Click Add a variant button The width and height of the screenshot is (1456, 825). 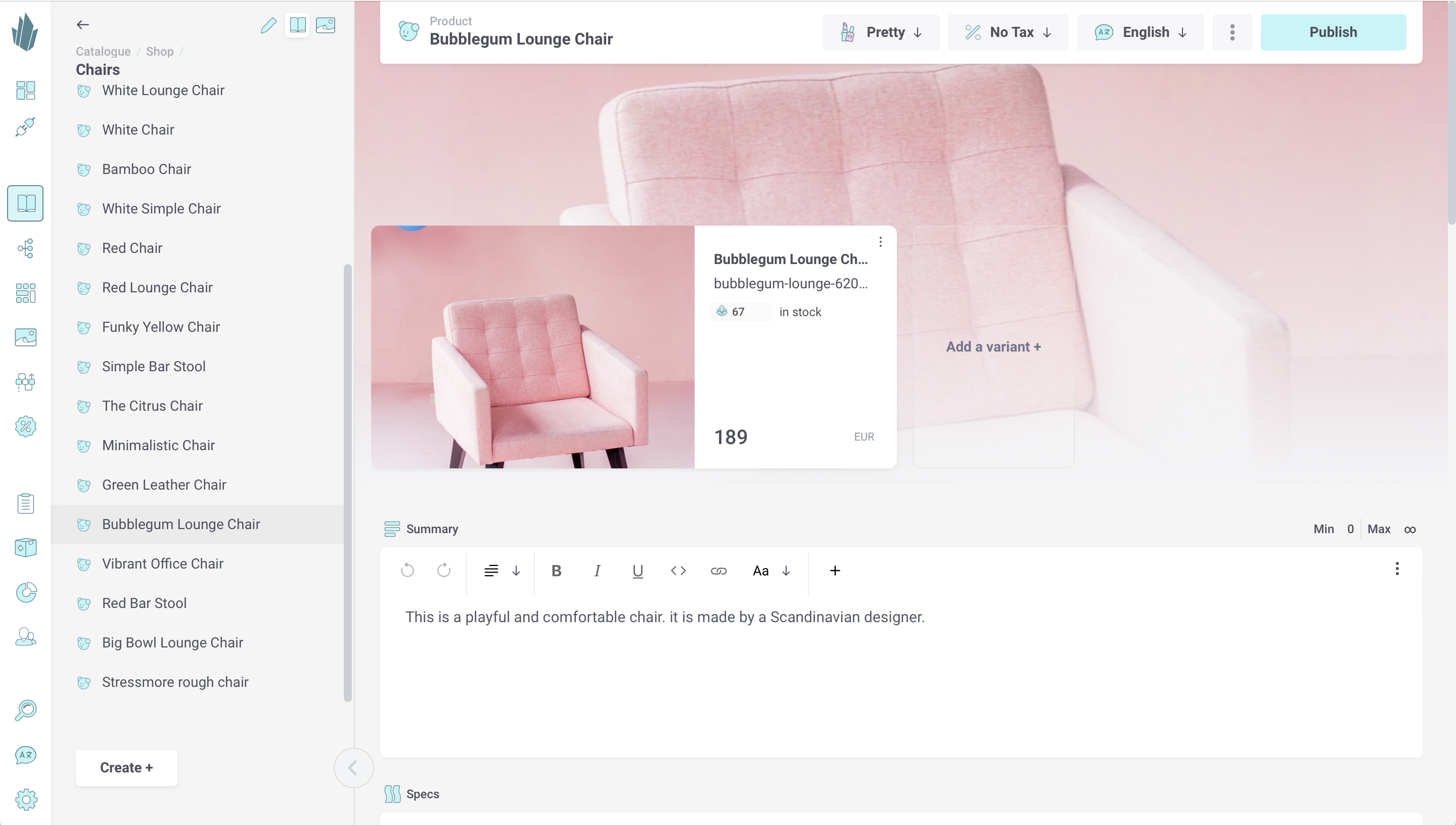[x=993, y=346]
